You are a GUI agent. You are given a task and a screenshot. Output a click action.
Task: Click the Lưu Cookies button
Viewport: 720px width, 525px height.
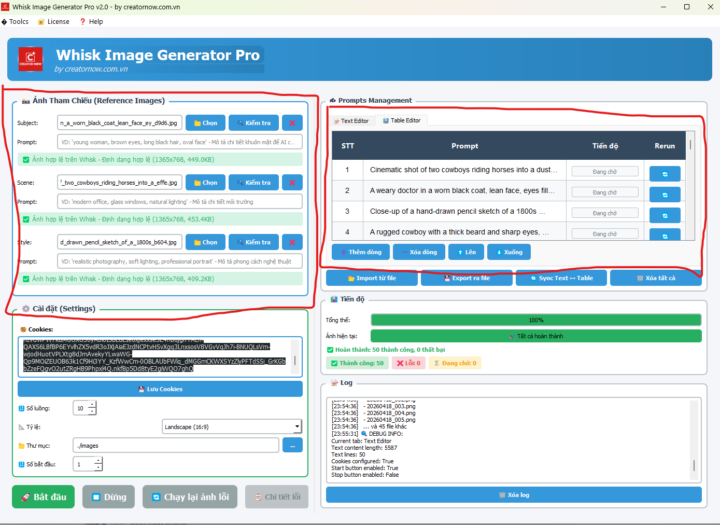click(160, 389)
